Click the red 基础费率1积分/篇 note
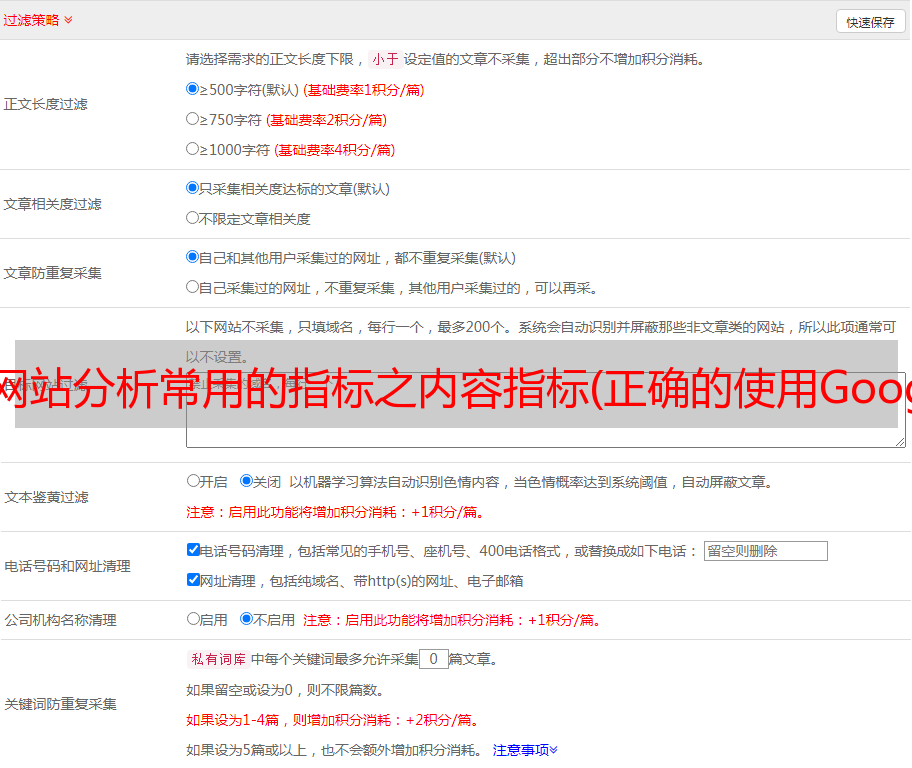Image resolution: width=912 pixels, height=768 pixels. coord(364,90)
